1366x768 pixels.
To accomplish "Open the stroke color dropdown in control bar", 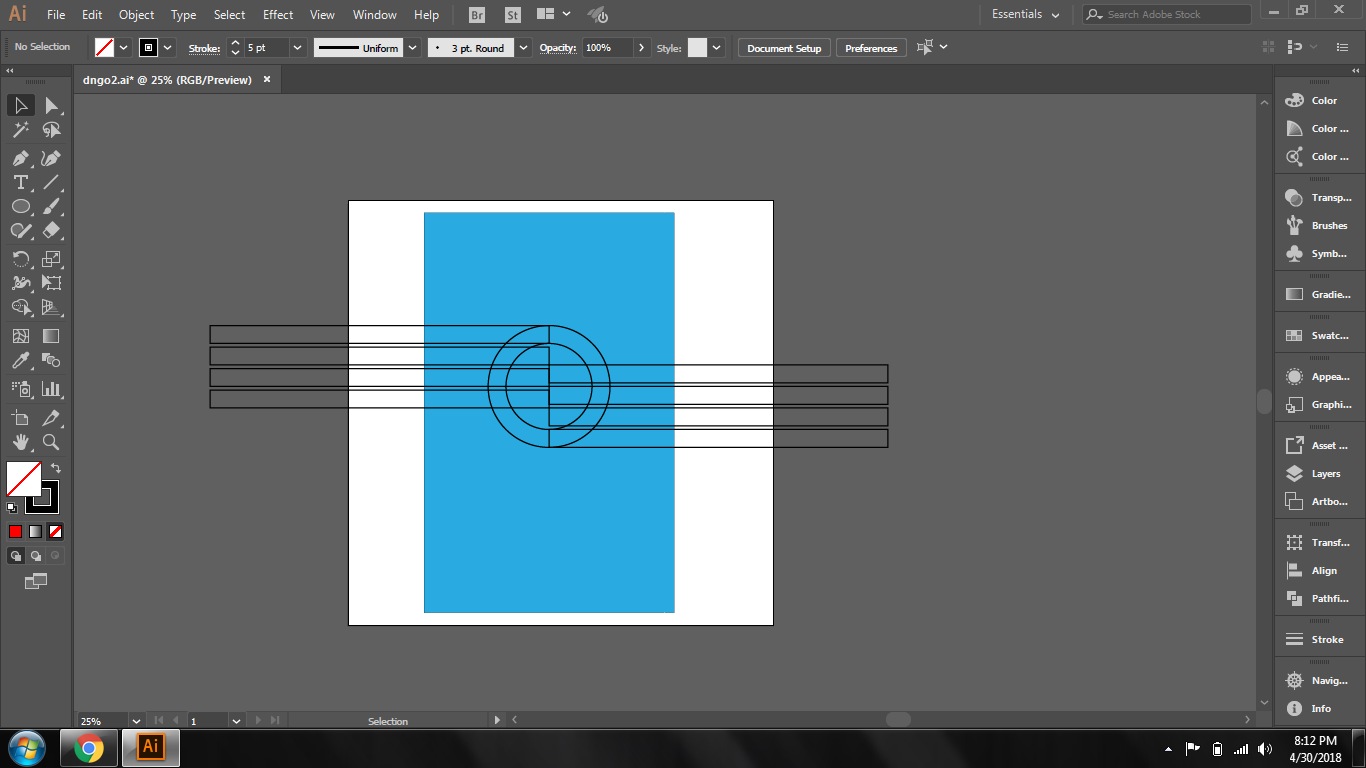I will (167, 47).
